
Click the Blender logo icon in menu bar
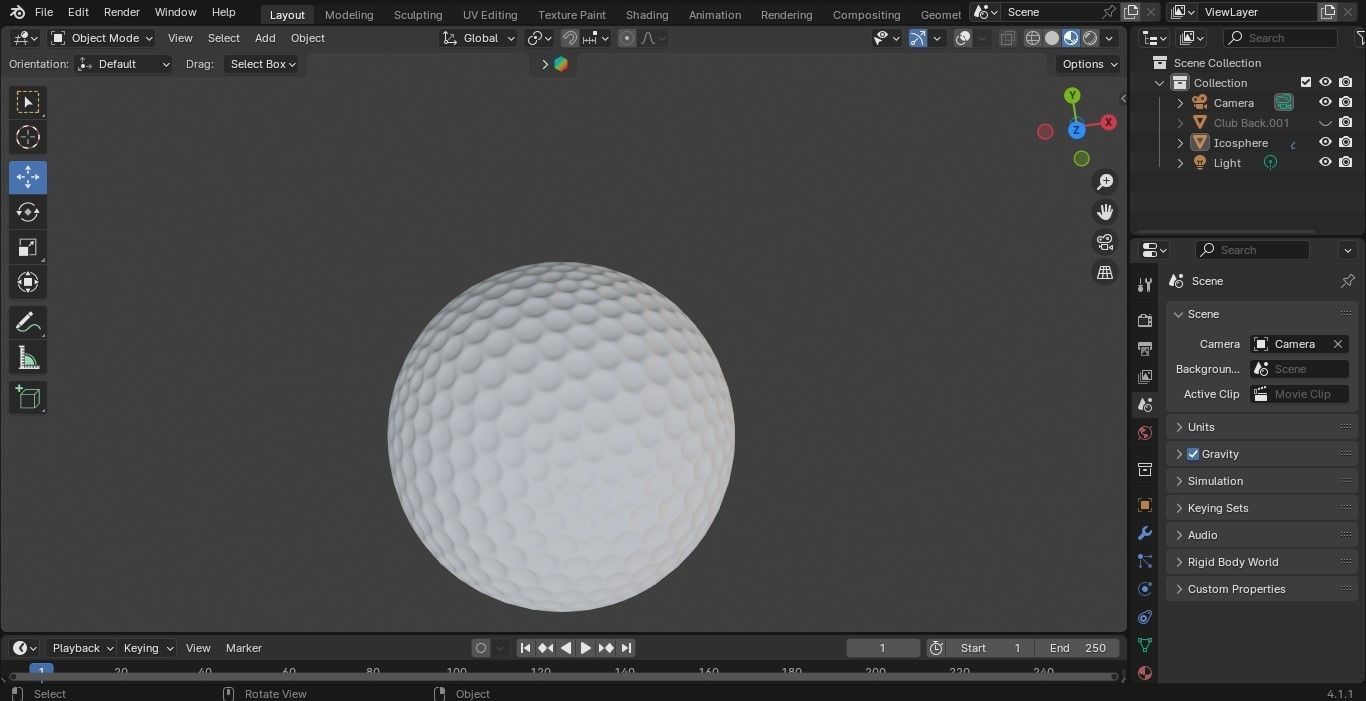17,12
